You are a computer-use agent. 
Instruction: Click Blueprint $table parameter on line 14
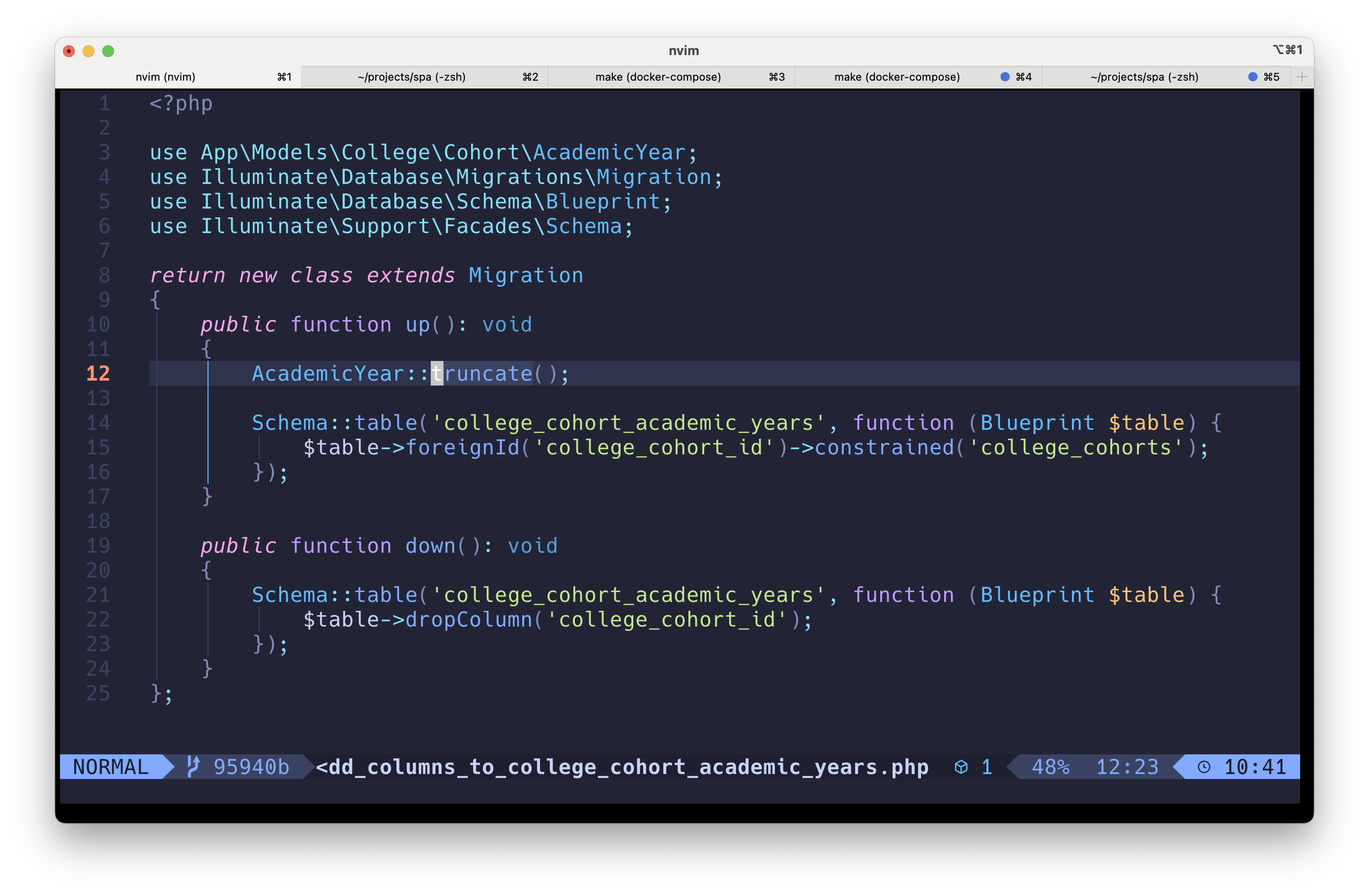pyautogui.click(x=1082, y=423)
